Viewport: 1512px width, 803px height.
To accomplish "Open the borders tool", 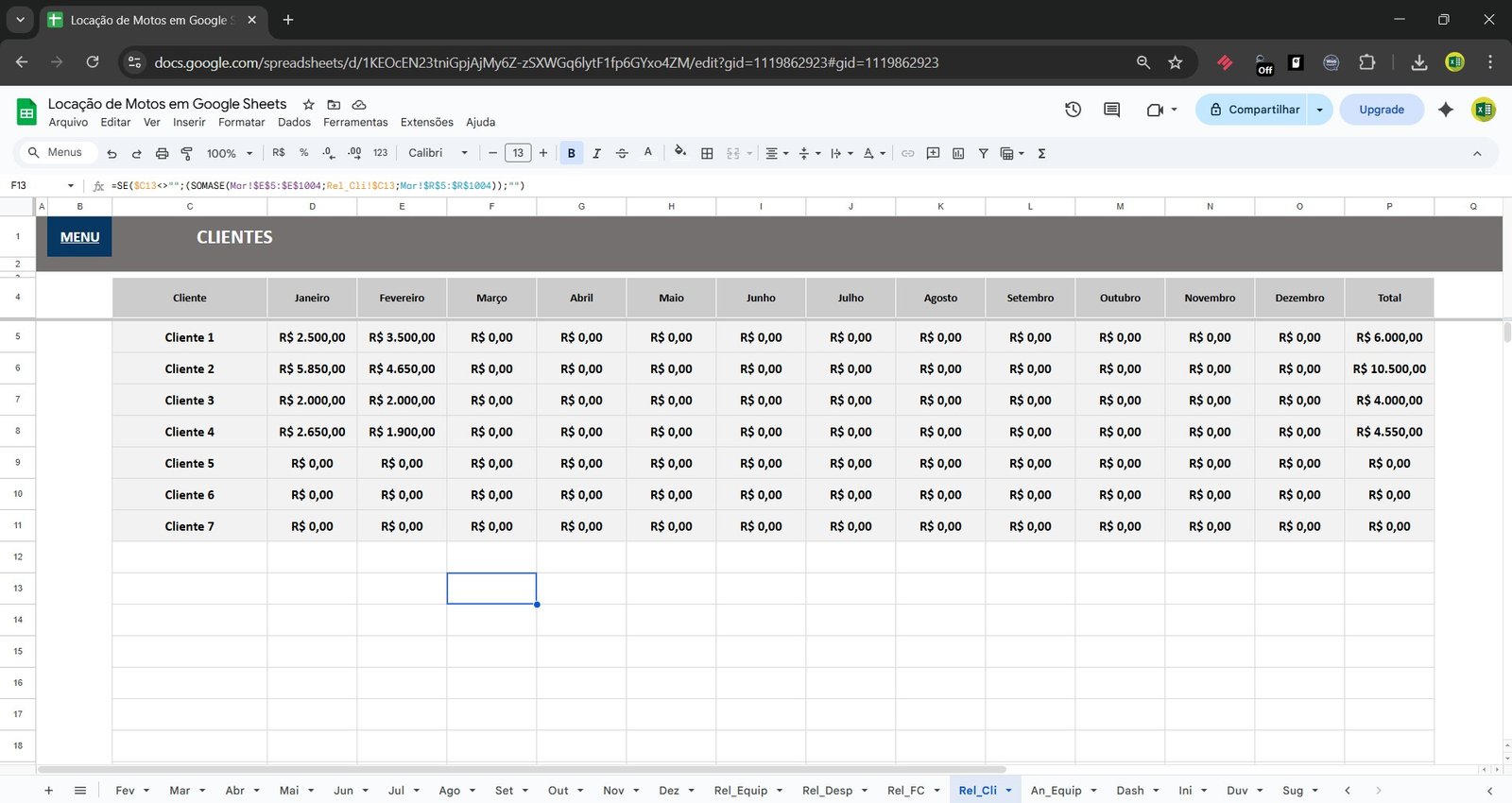I will tap(707, 153).
